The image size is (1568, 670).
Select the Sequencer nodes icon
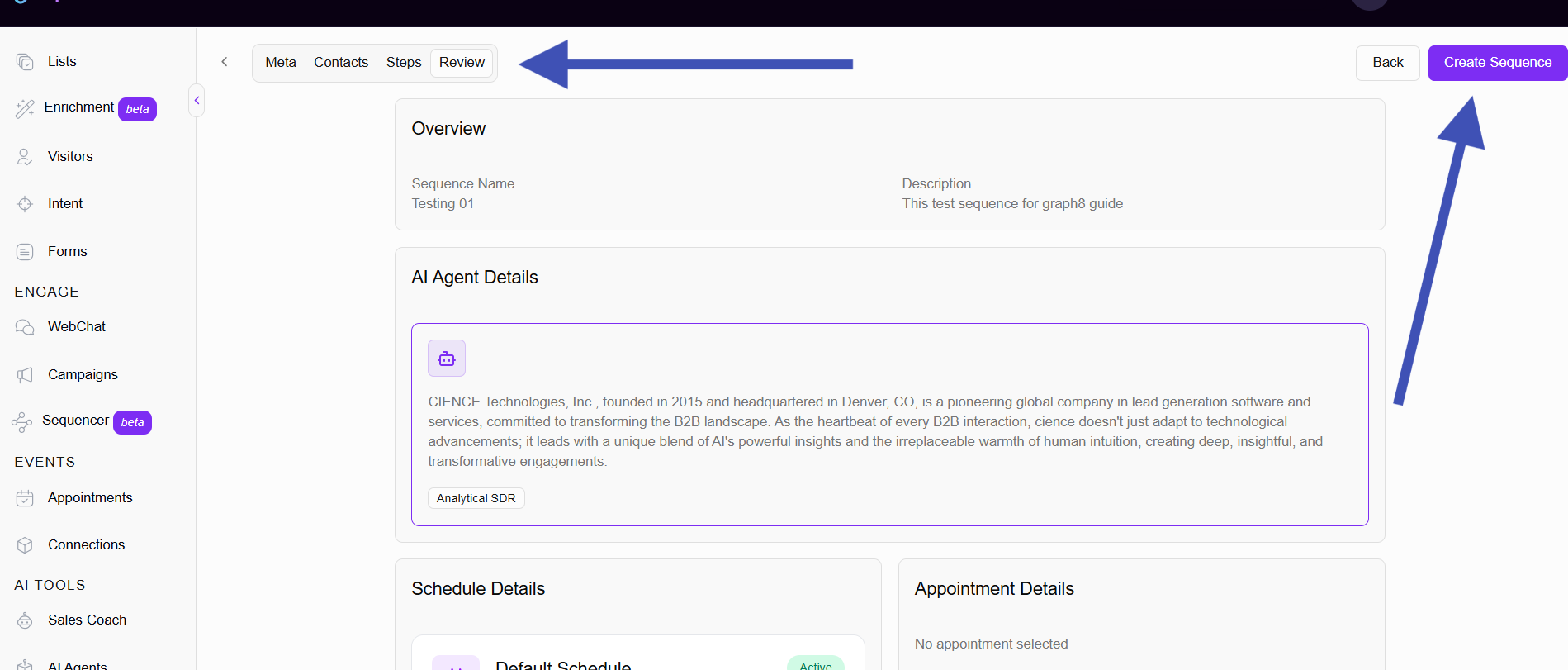click(22, 422)
